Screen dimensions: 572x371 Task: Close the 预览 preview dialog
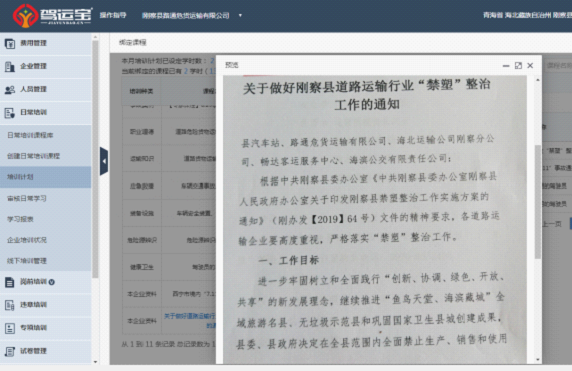point(530,66)
